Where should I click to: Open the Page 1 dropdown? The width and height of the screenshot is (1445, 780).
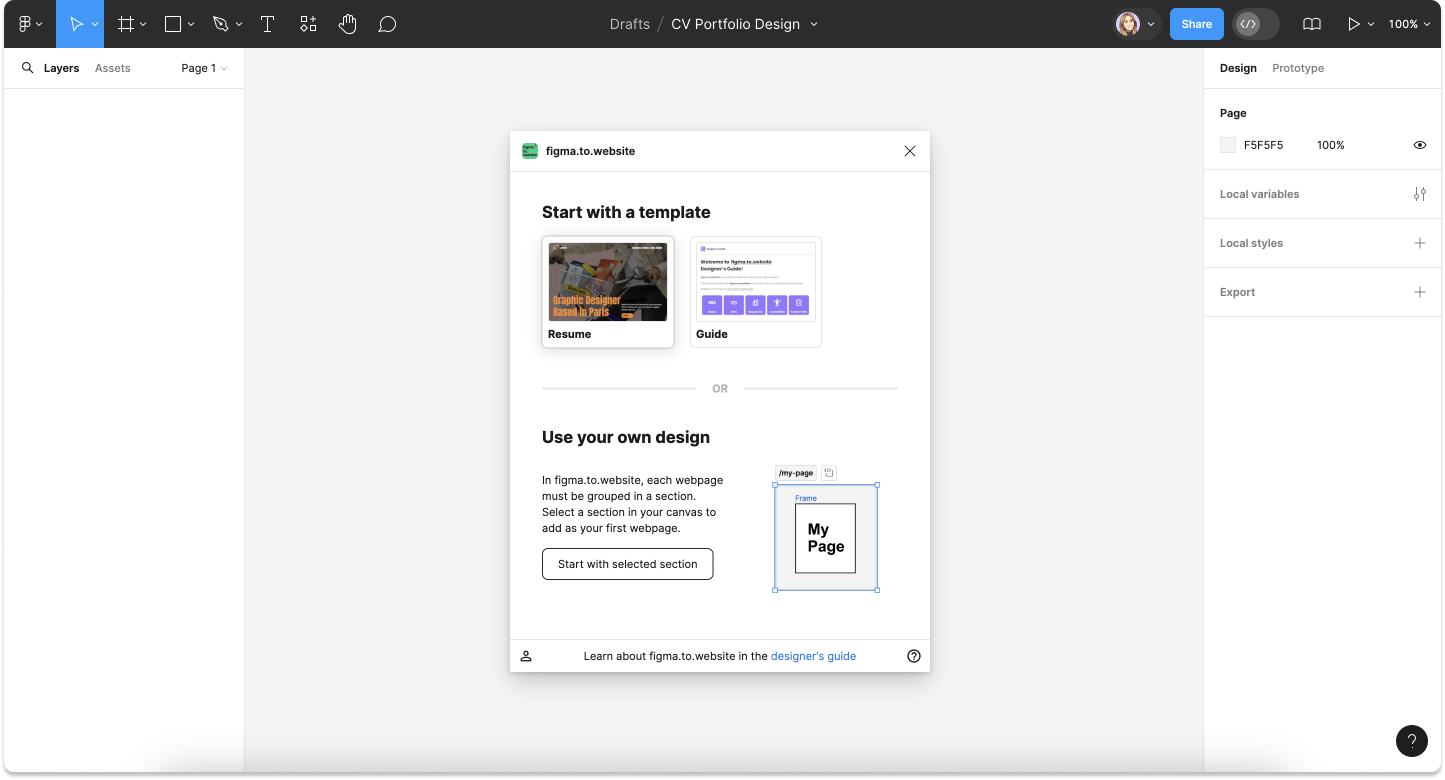click(204, 68)
